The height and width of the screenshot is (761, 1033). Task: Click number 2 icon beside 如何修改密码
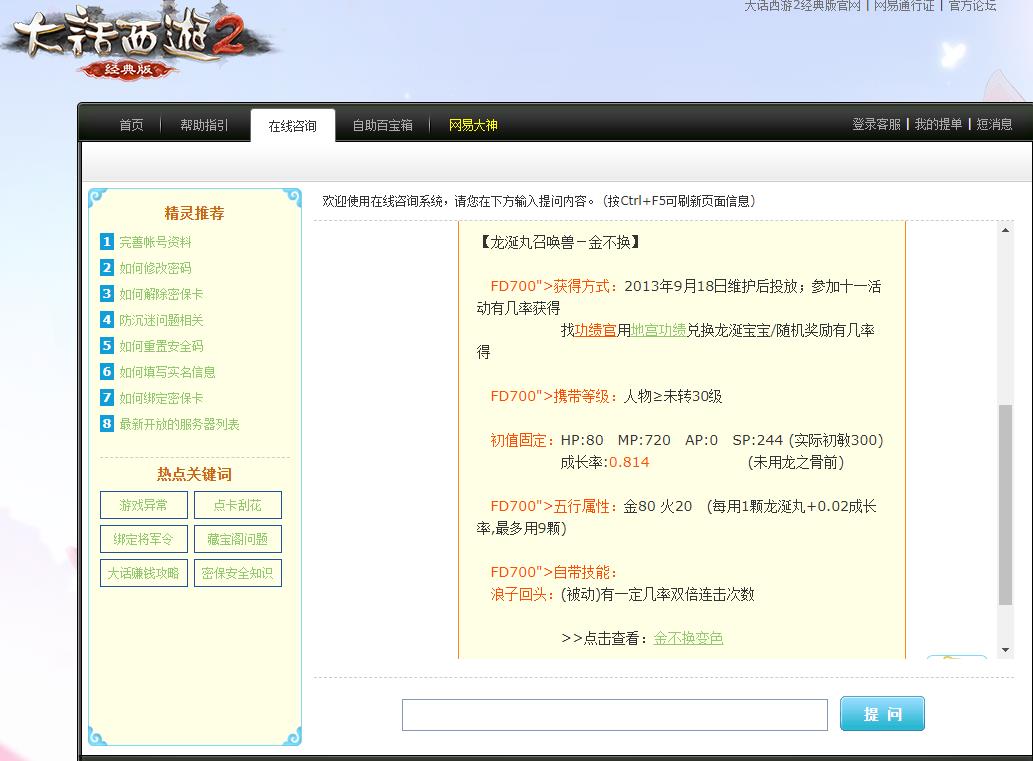(x=107, y=268)
